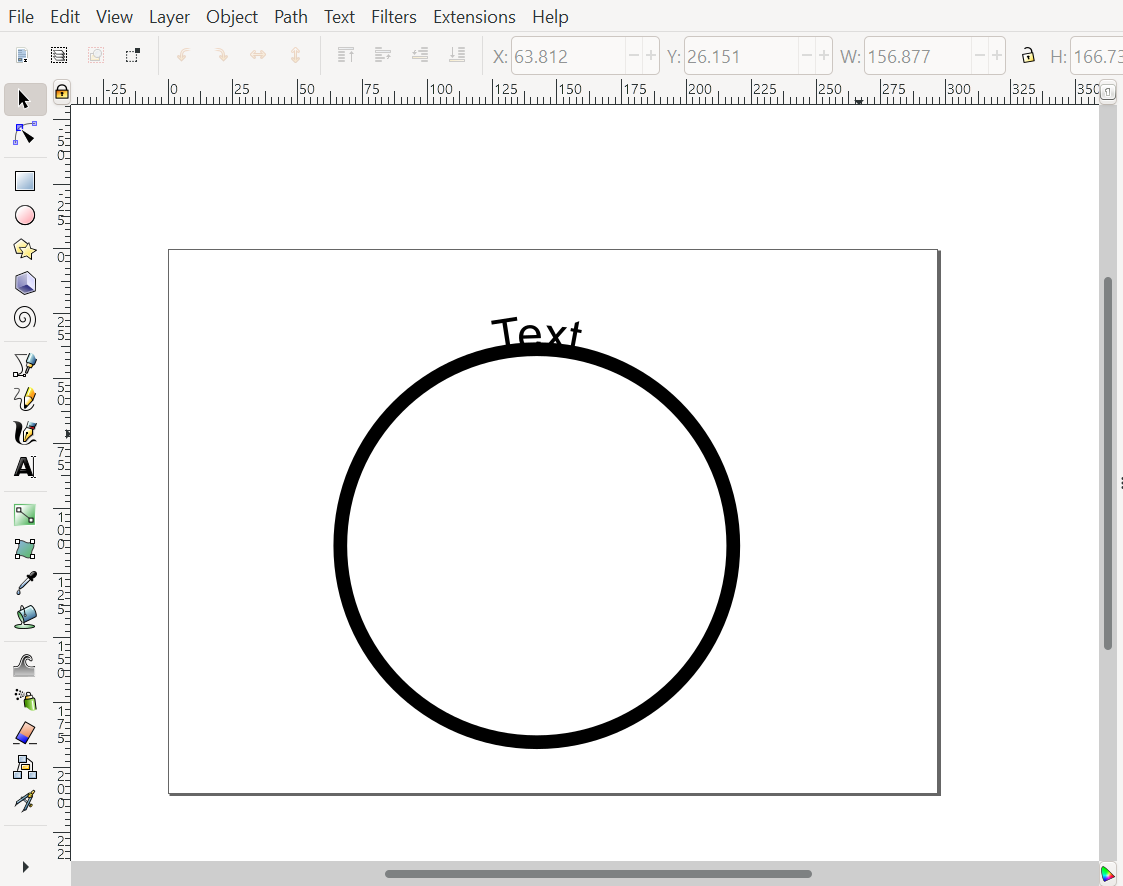Click the Filters menu
The height and width of the screenshot is (886, 1123).
pos(394,17)
